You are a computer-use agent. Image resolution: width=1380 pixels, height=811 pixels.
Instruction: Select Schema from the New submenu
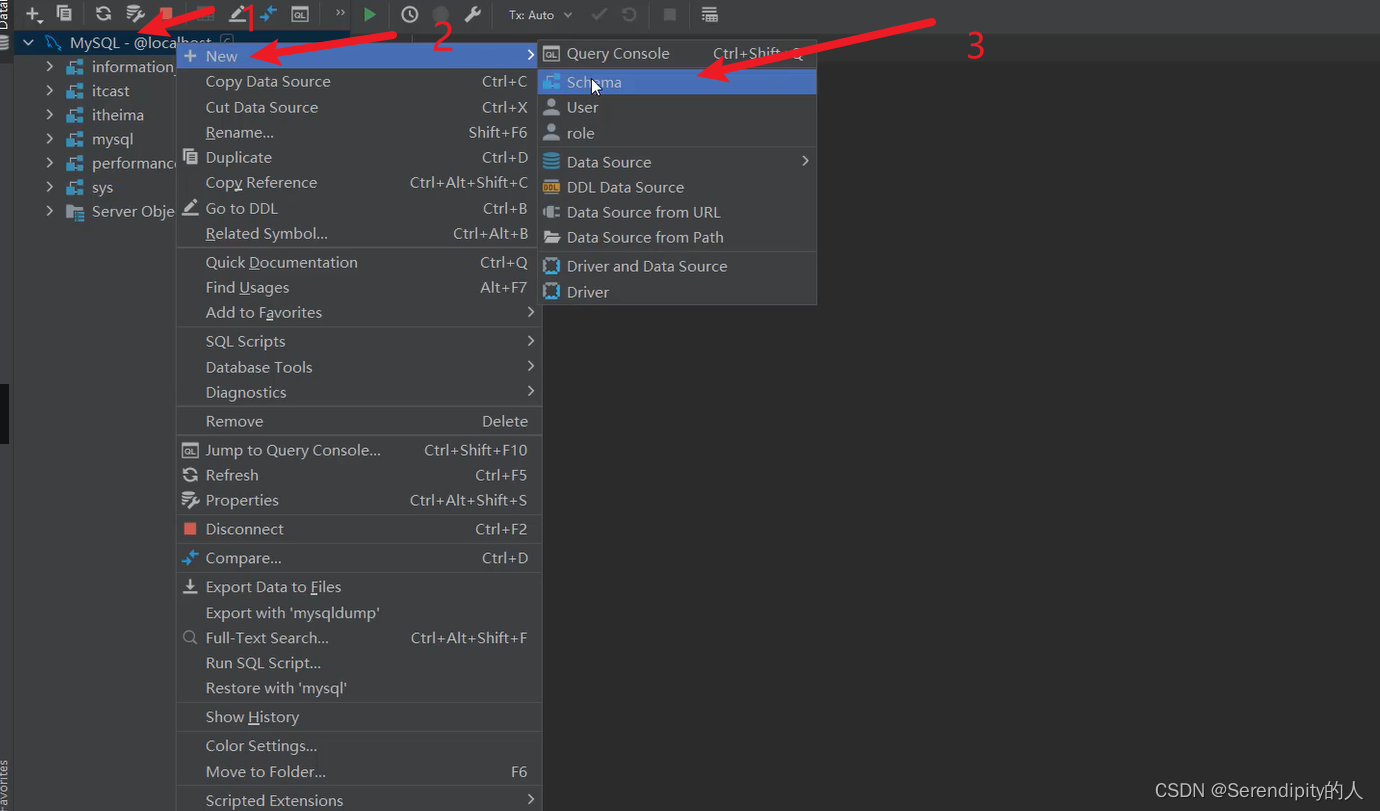[594, 81]
